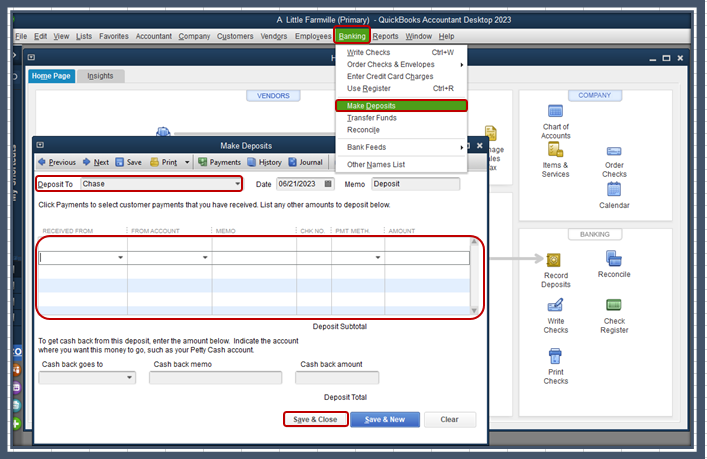Click Print in Make Deposits toolbar
This screenshot has width=707, height=459.
pos(164,162)
